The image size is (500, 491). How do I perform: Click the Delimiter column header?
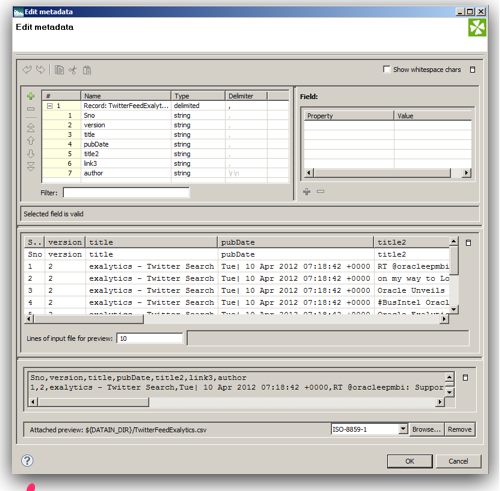[246, 96]
